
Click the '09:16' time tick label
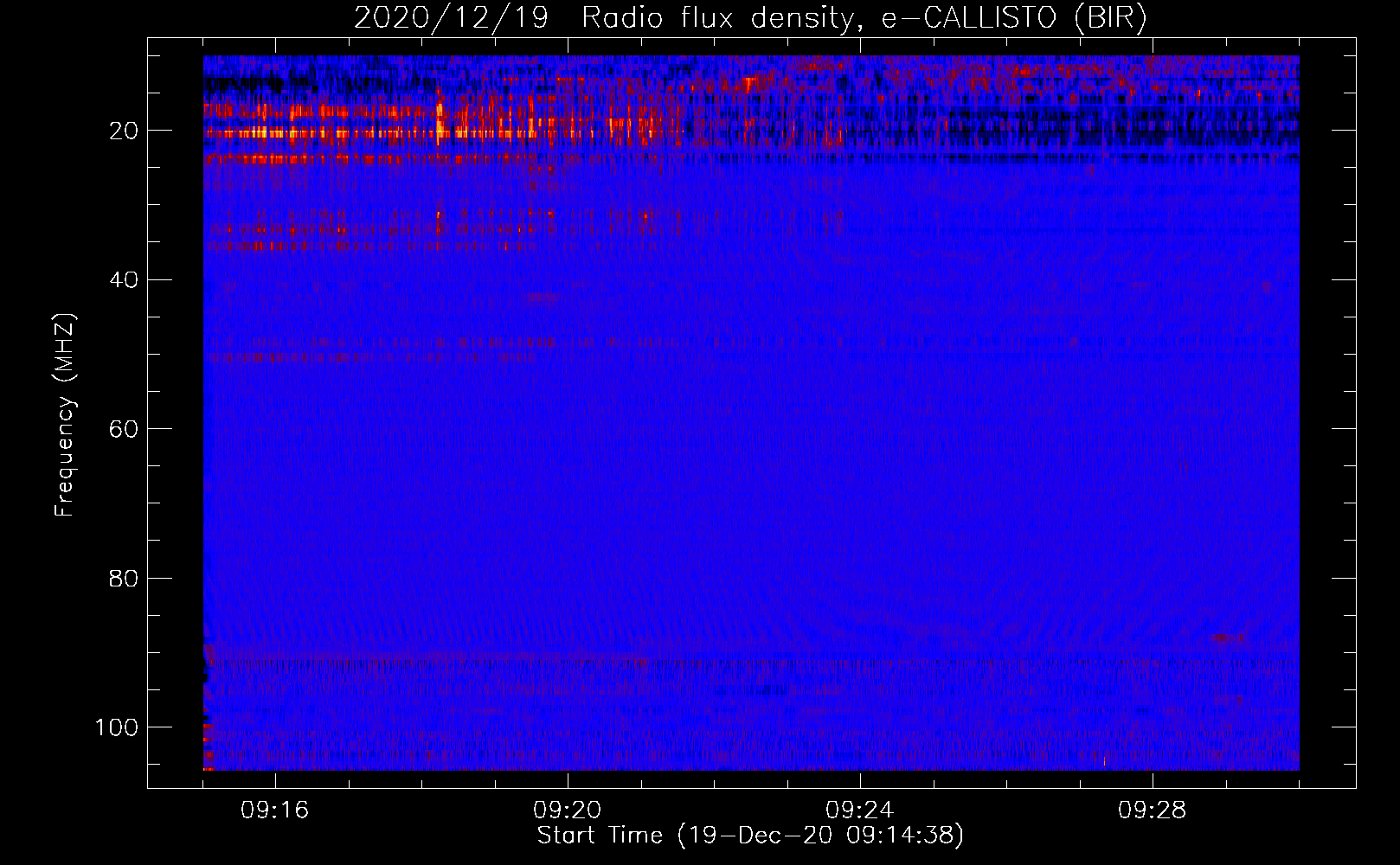[275, 811]
